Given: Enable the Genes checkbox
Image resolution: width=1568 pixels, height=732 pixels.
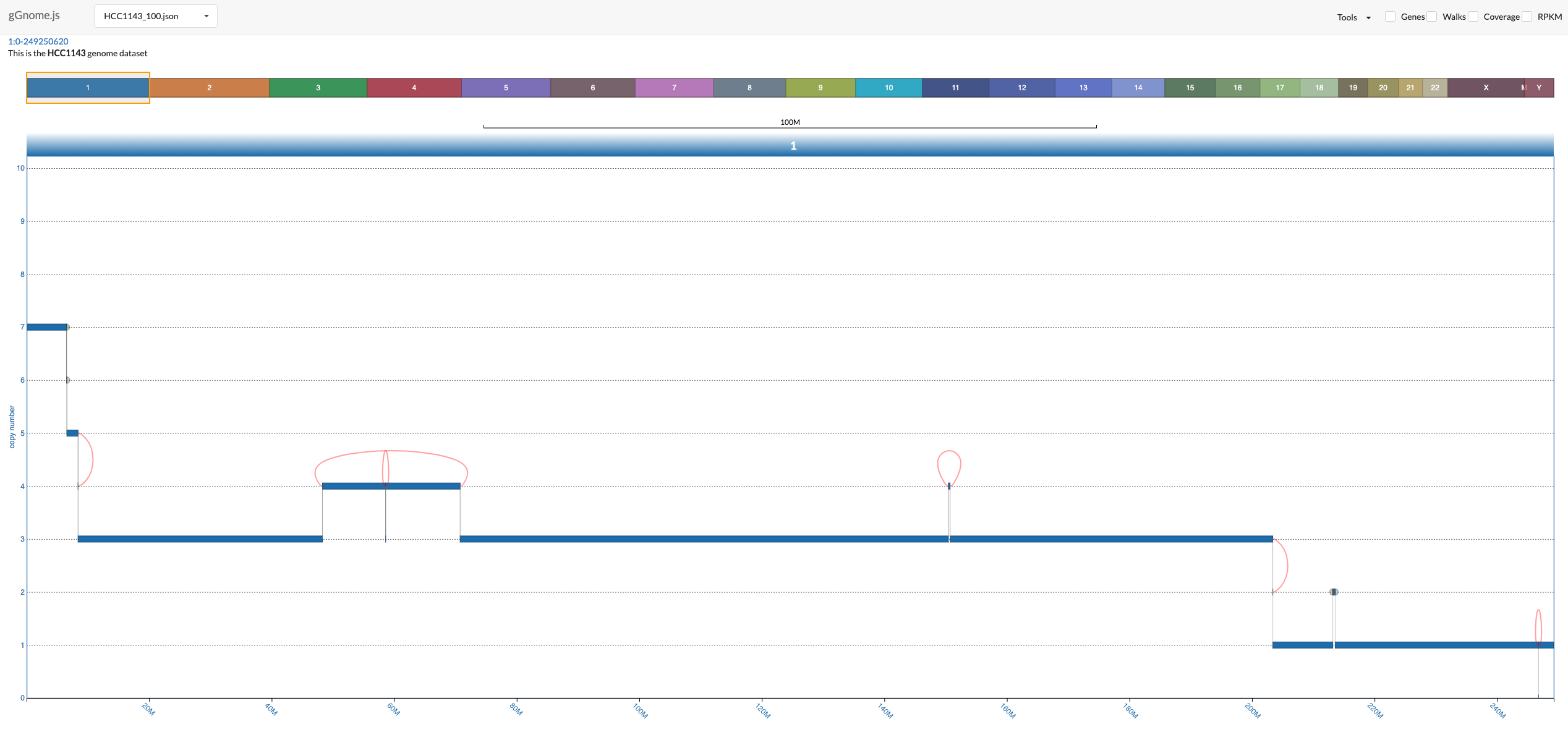Looking at the screenshot, I should (1390, 17).
